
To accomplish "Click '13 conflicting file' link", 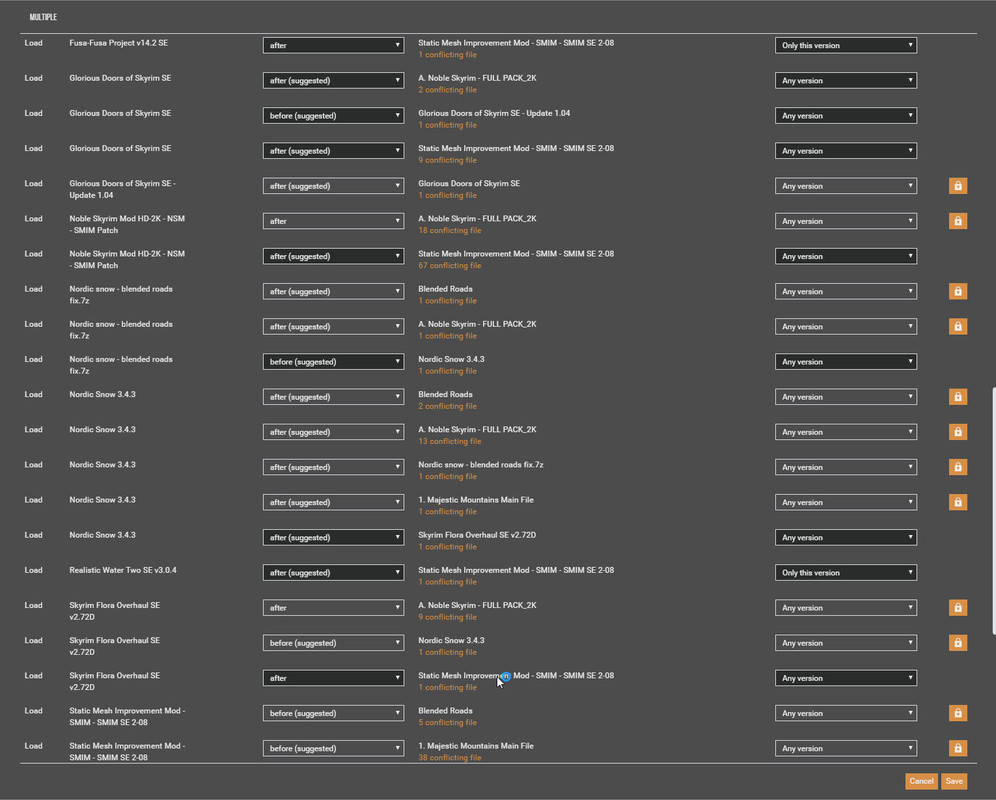I will pyautogui.click(x=450, y=442).
